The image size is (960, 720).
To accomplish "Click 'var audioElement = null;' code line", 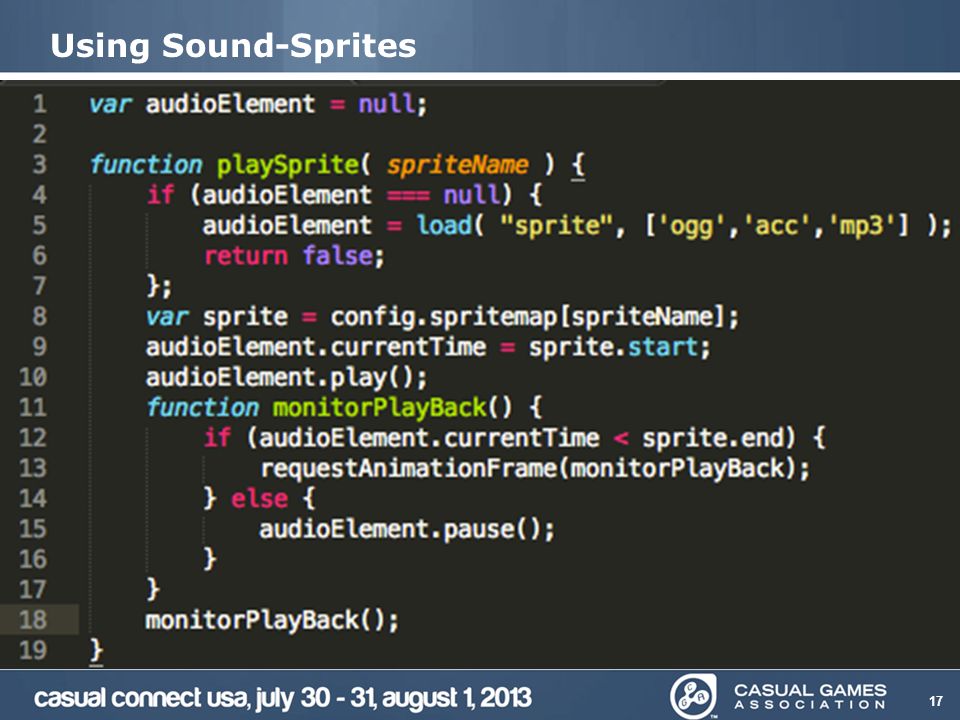I will pos(258,104).
